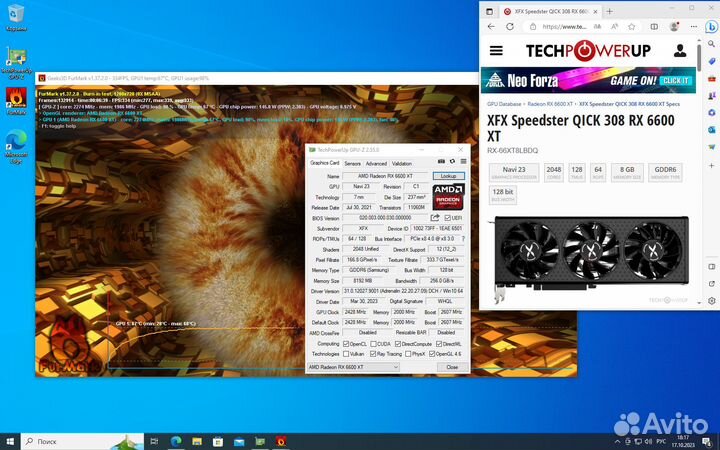Open the Edge profile avatar

(x=674, y=27)
